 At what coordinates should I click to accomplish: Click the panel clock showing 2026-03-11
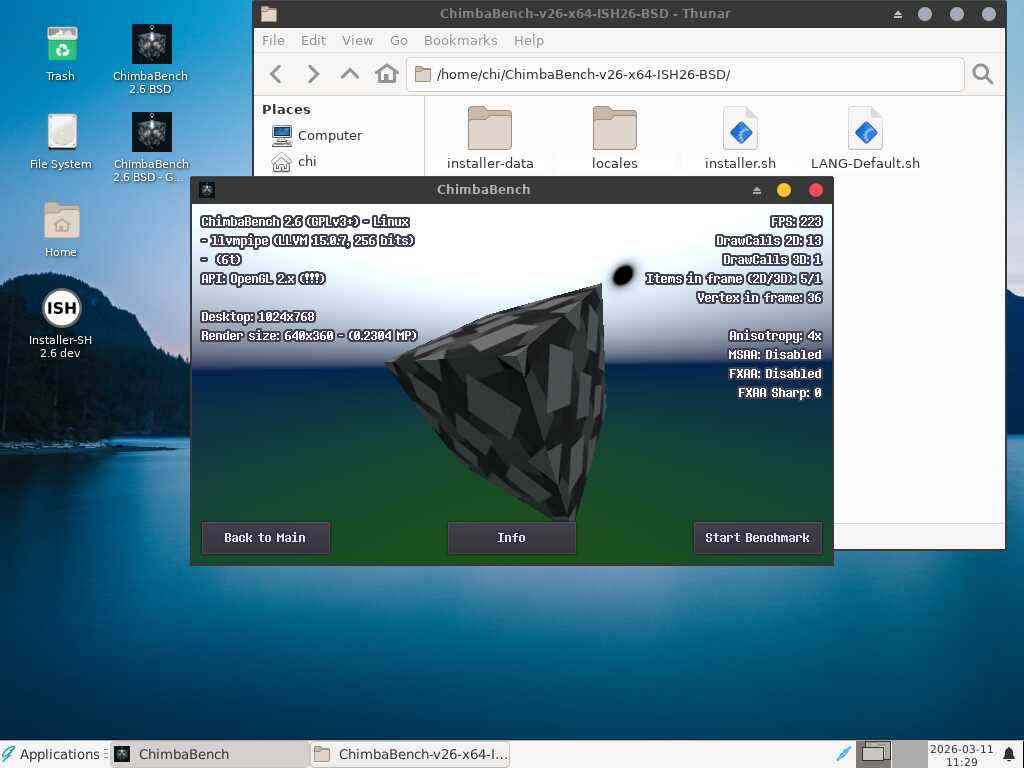(x=961, y=755)
